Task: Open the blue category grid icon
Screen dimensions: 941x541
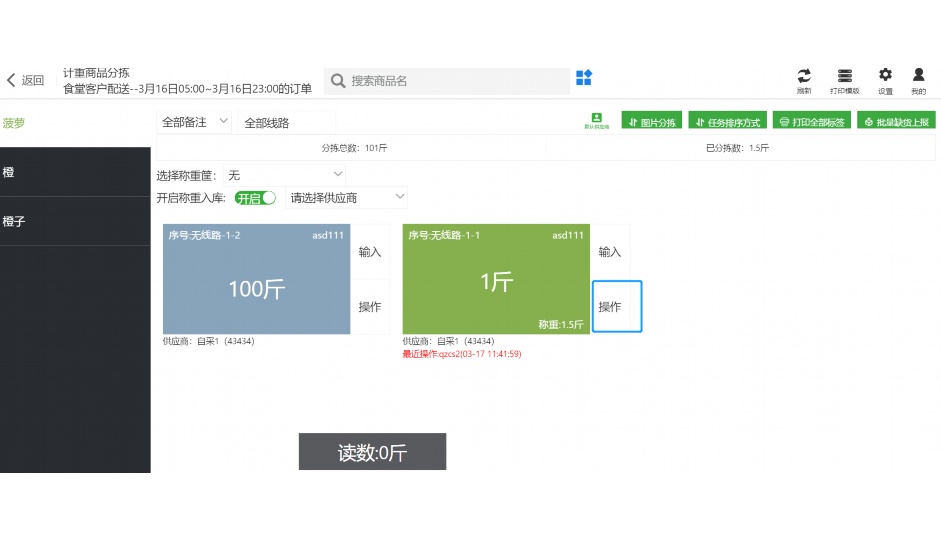Action: coord(584,78)
